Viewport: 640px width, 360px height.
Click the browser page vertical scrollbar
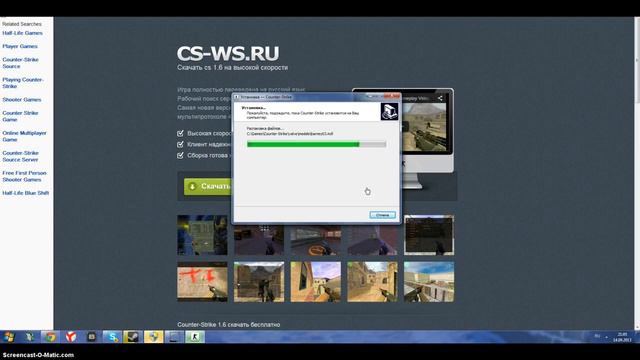pos(637,173)
